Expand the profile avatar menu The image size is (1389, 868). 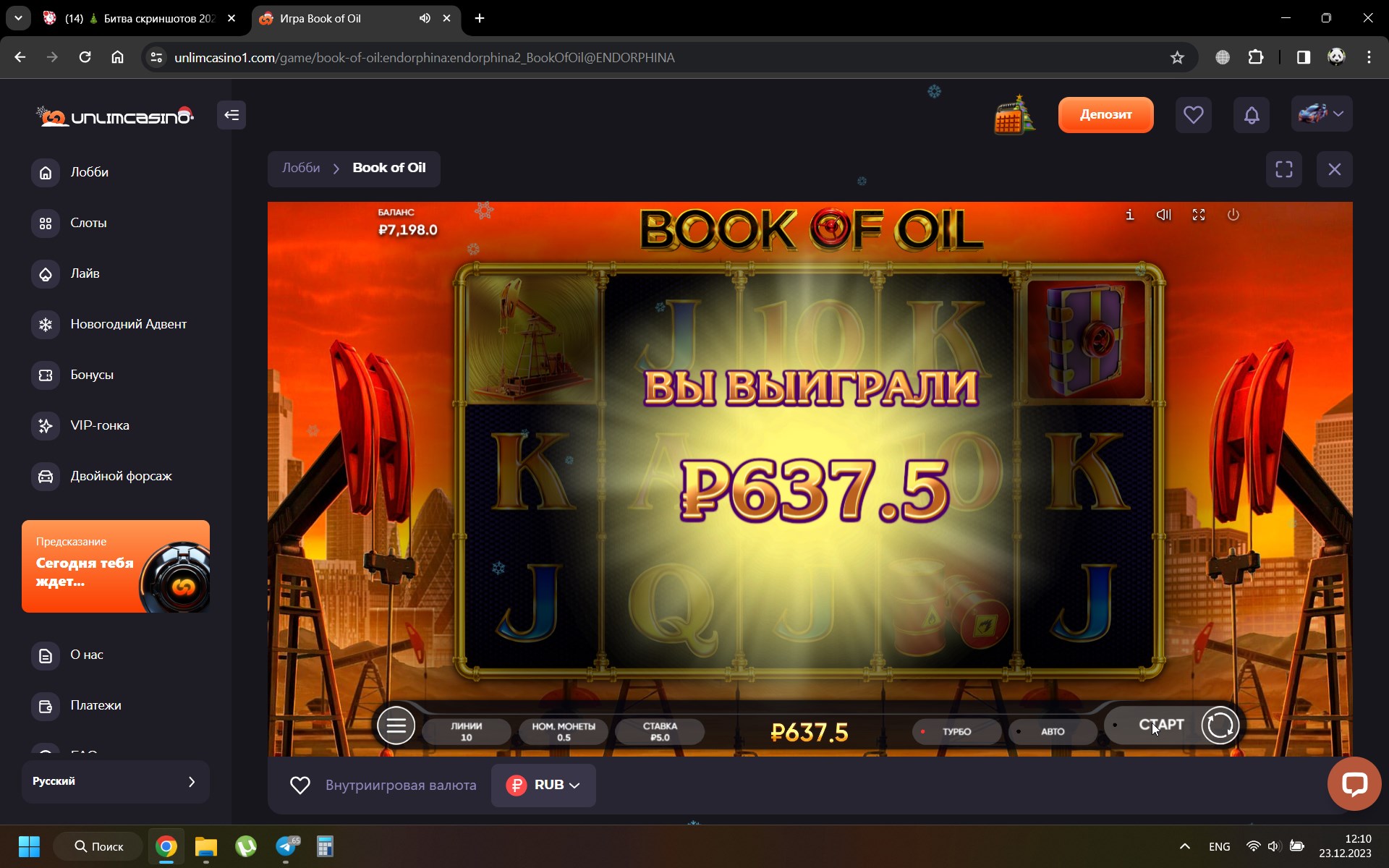(1321, 114)
